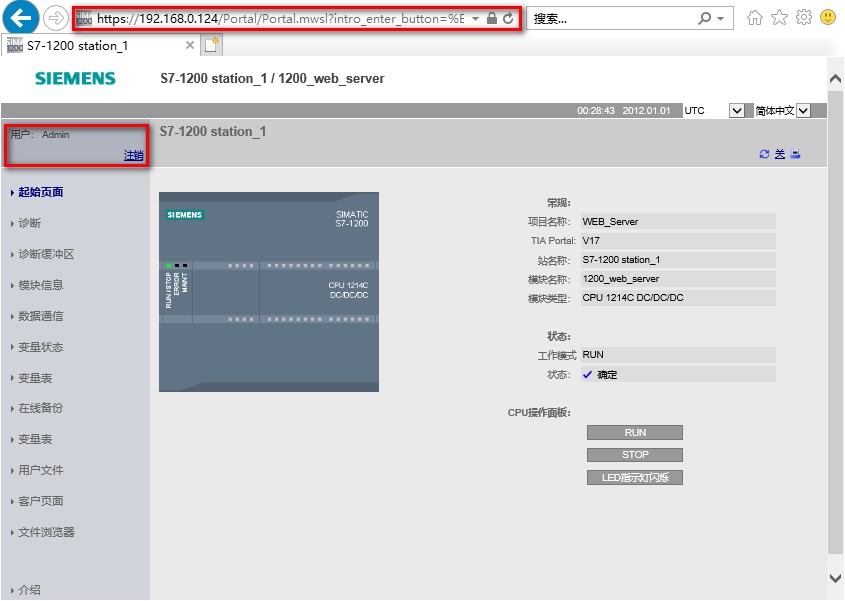Viewport: 845px width, 601px height.
Task: Open browser Tools gear icon
Action: click(x=804, y=18)
